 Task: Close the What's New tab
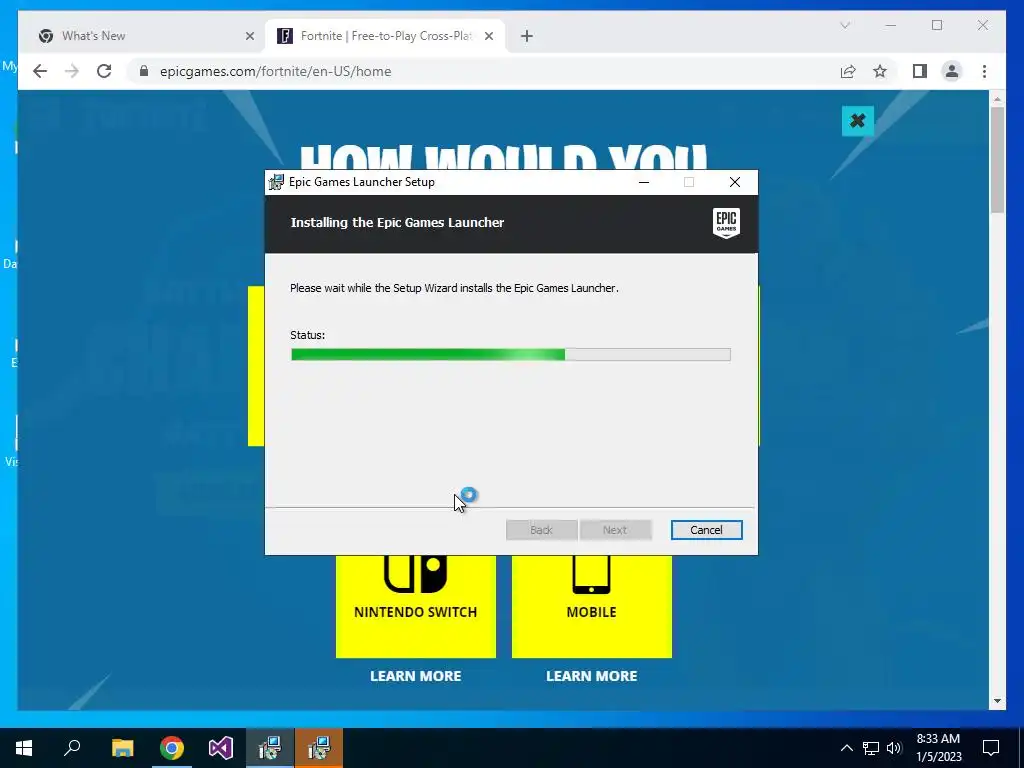tap(249, 36)
